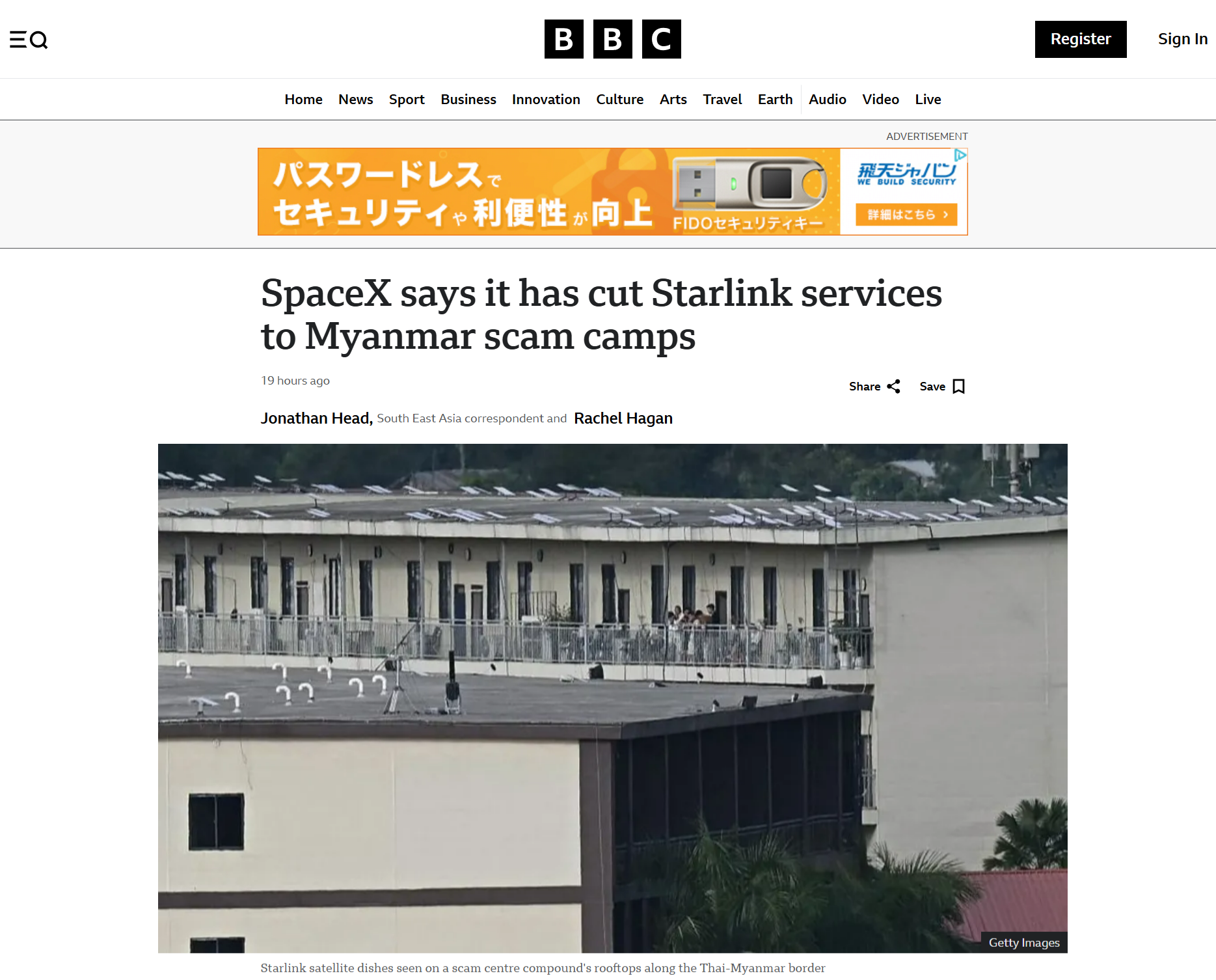Click the BBC logo
Viewport: 1216px width, 980px height.
[x=612, y=39]
